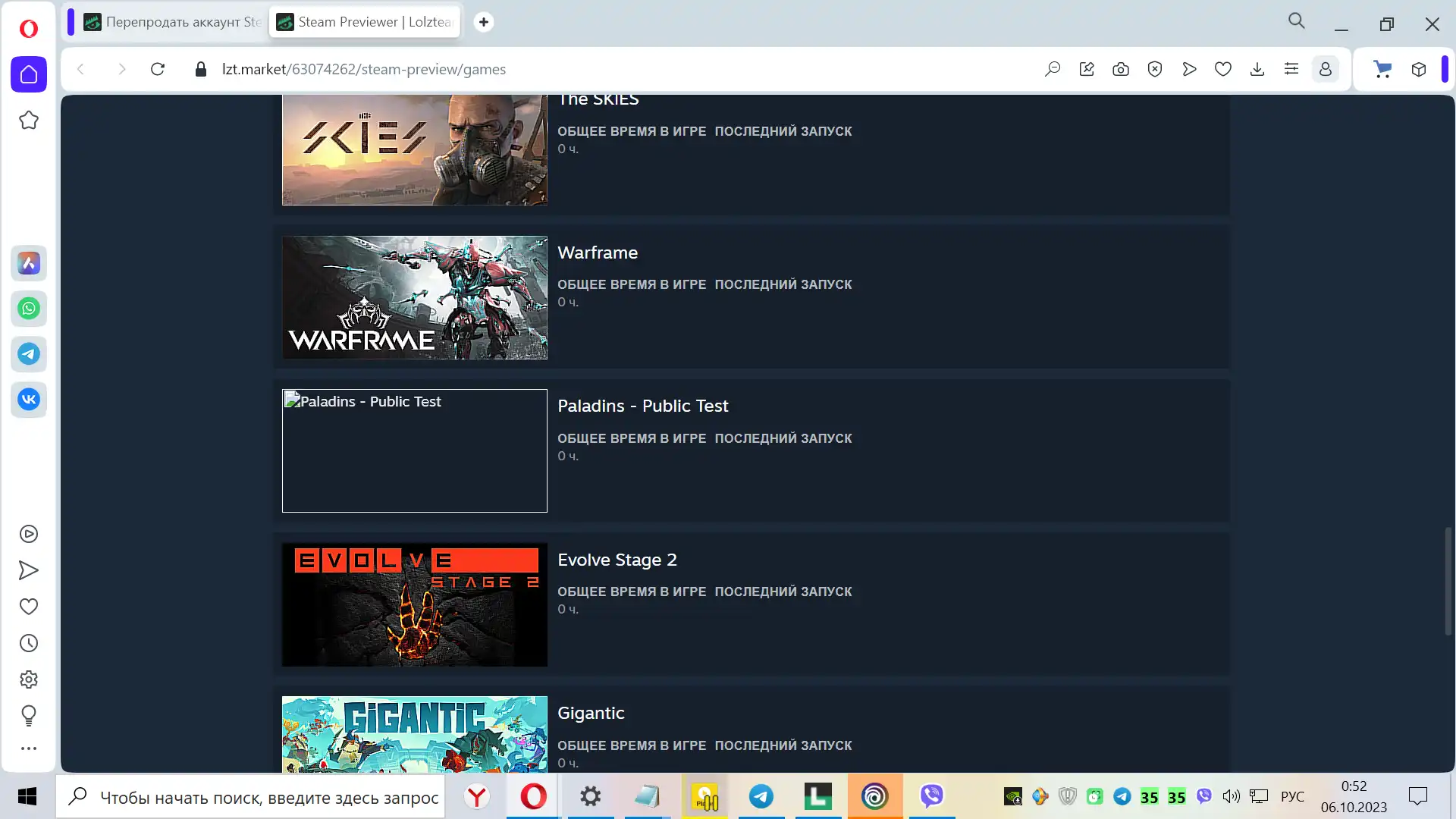Reload the current page

tap(158, 69)
